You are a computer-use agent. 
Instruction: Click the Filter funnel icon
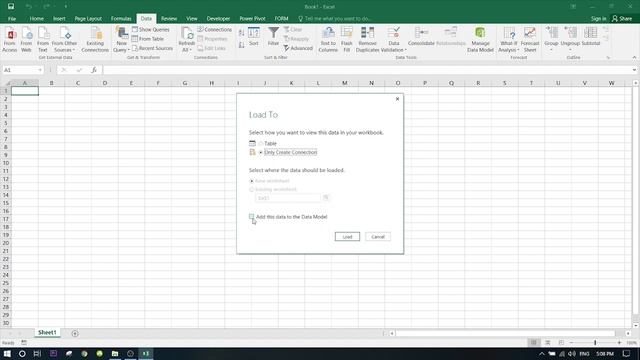click(273, 36)
